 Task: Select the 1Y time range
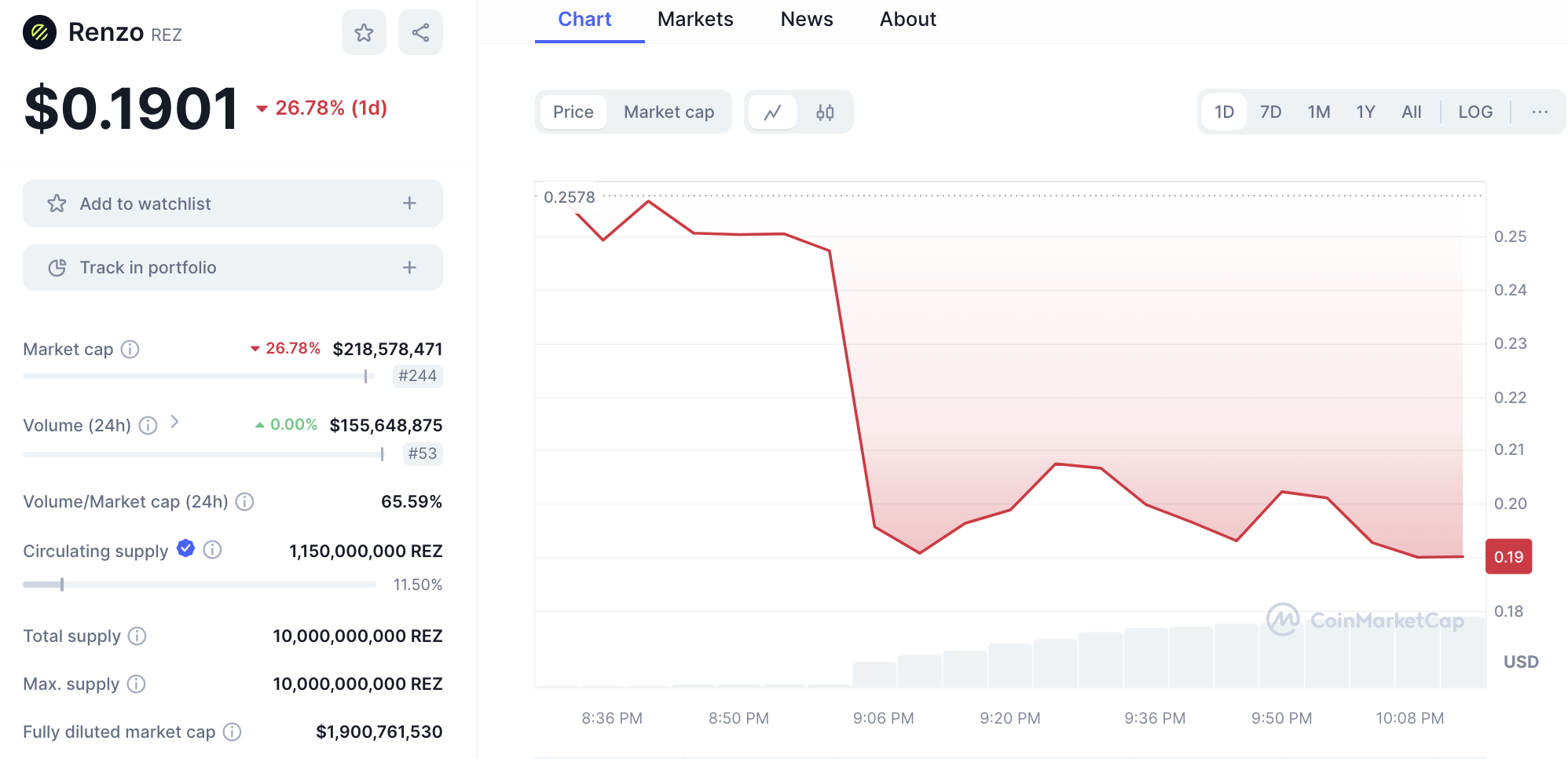pos(1366,112)
